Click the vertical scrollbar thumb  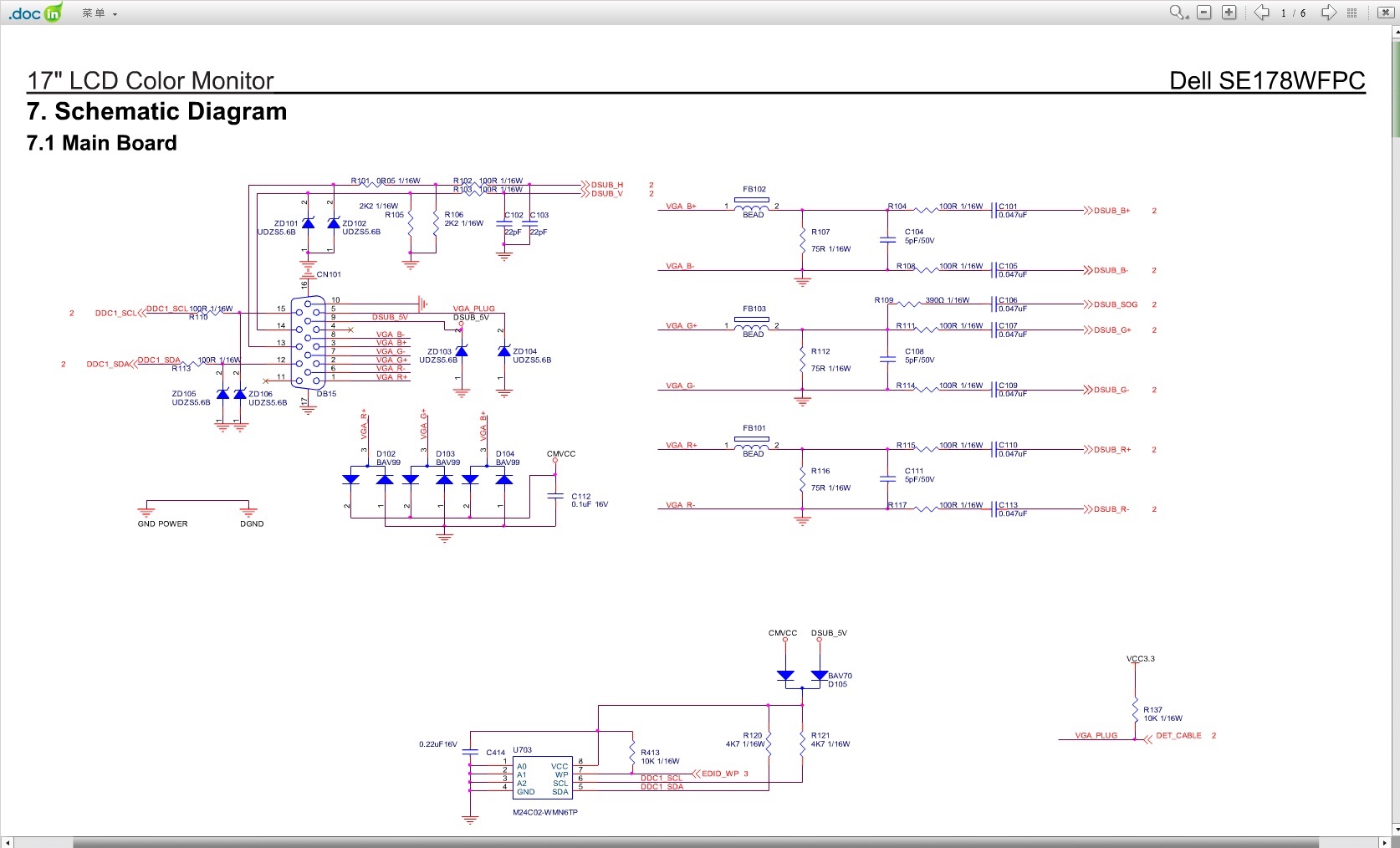pos(1396,88)
